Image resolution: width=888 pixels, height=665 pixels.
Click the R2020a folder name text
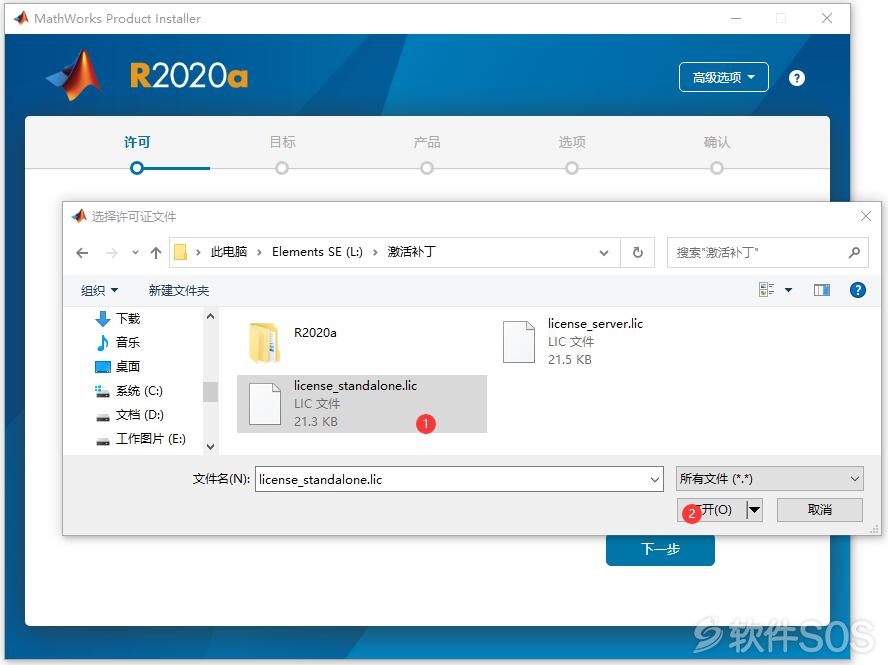315,332
